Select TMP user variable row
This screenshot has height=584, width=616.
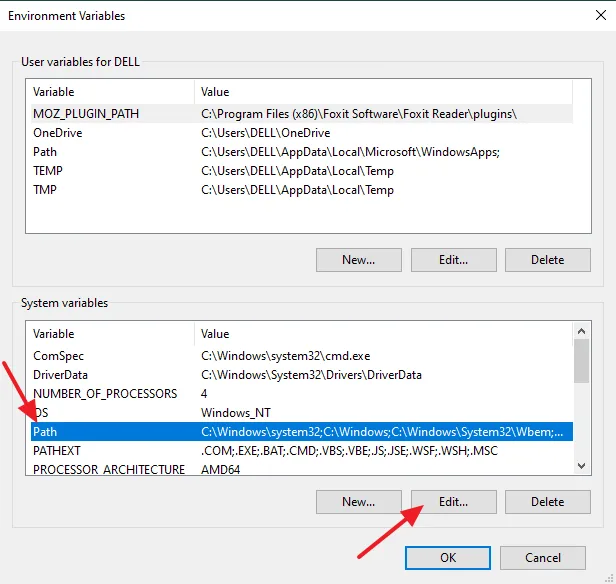click(x=302, y=190)
